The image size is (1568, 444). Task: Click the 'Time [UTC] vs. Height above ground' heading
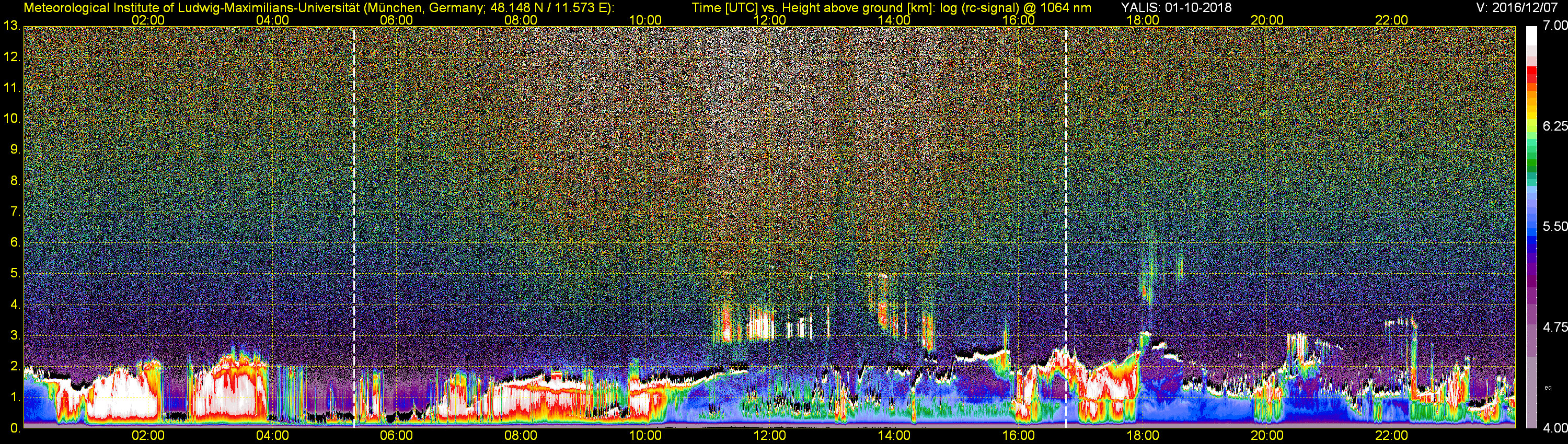[x=891, y=8]
